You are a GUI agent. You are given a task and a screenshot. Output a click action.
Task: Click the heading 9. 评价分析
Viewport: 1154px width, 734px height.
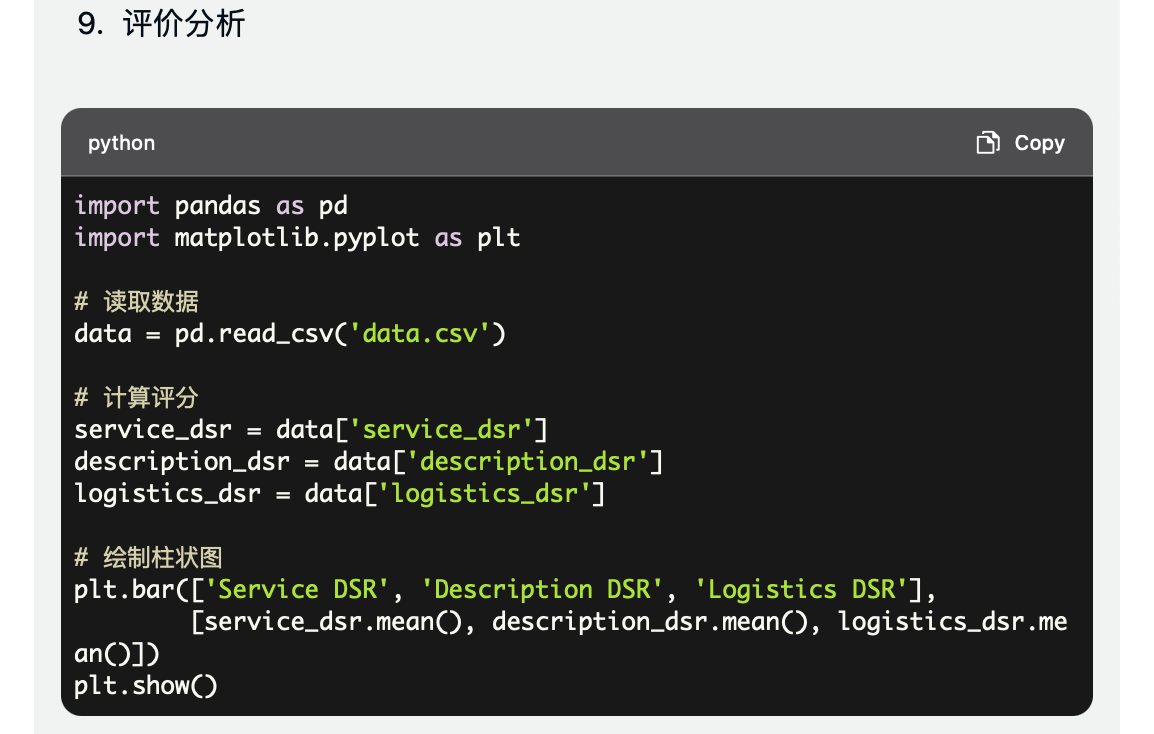coord(161,24)
